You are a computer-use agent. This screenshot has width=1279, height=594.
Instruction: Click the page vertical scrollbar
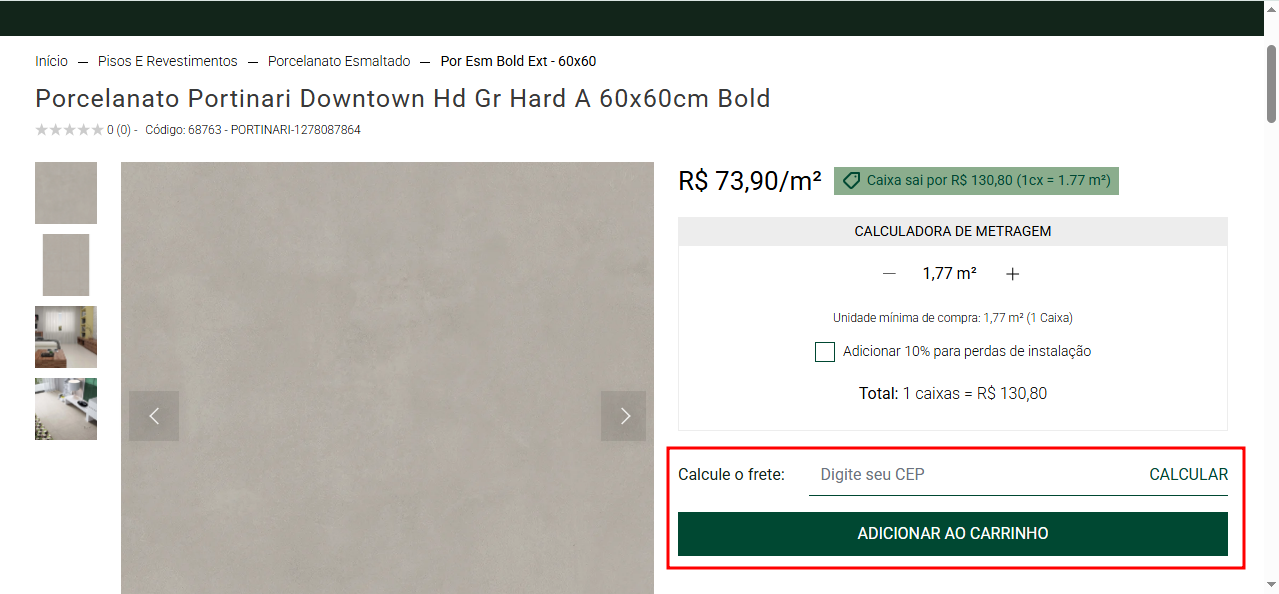tap(1271, 85)
